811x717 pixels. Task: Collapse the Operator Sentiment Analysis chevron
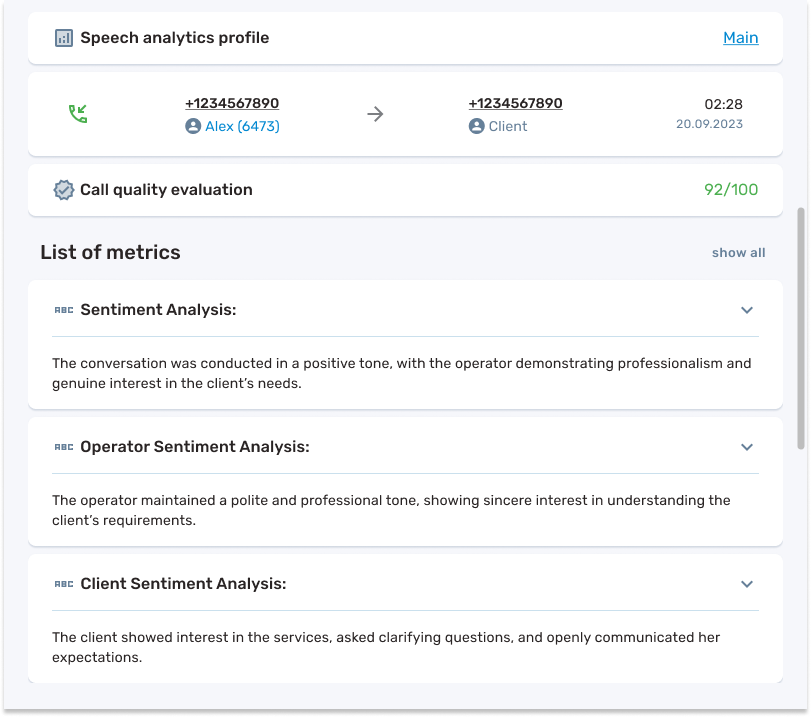click(746, 447)
